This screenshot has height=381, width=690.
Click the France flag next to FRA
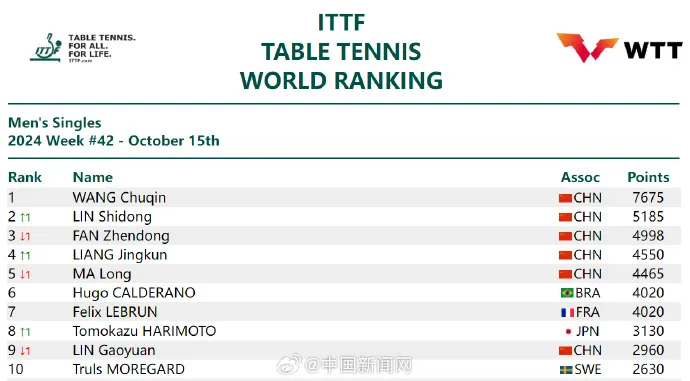point(567,312)
